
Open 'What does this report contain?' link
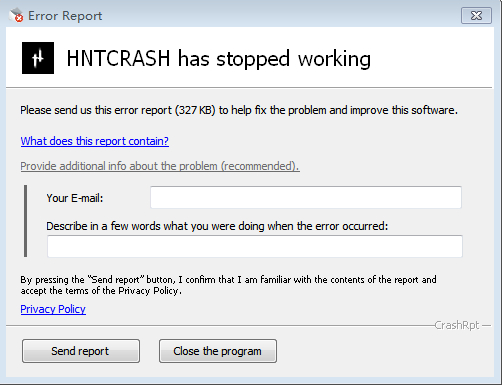coord(95,141)
